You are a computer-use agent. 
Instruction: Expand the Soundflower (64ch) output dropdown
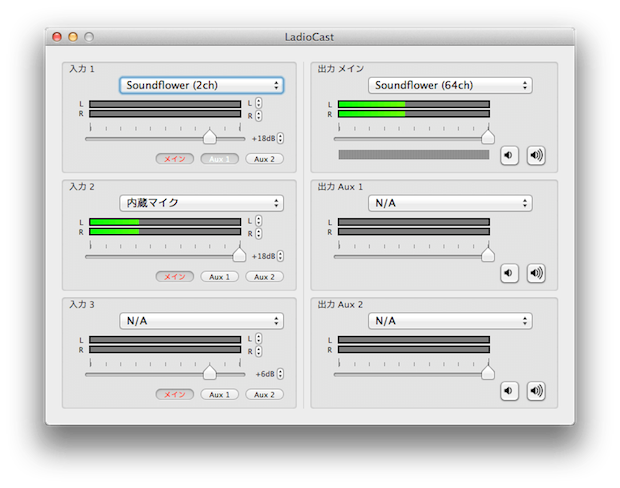[449, 85]
